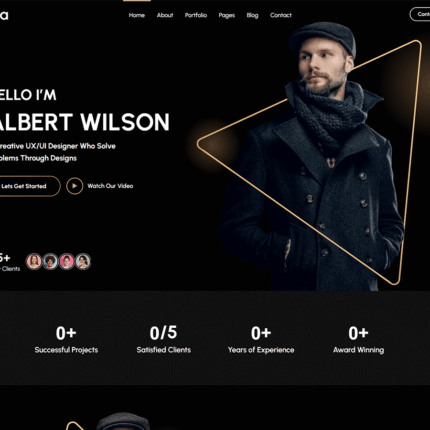This screenshot has width=430, height=430.
Task: Click the site logo in the header
Action: pyautogui.click(x=4, y=15)
